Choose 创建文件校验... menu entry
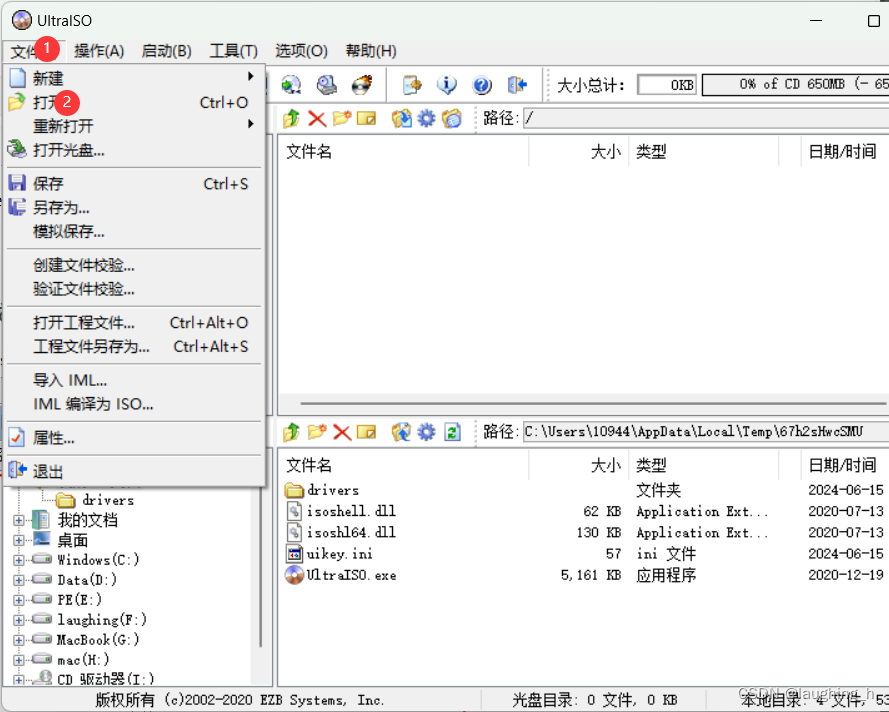 (134, 265)
